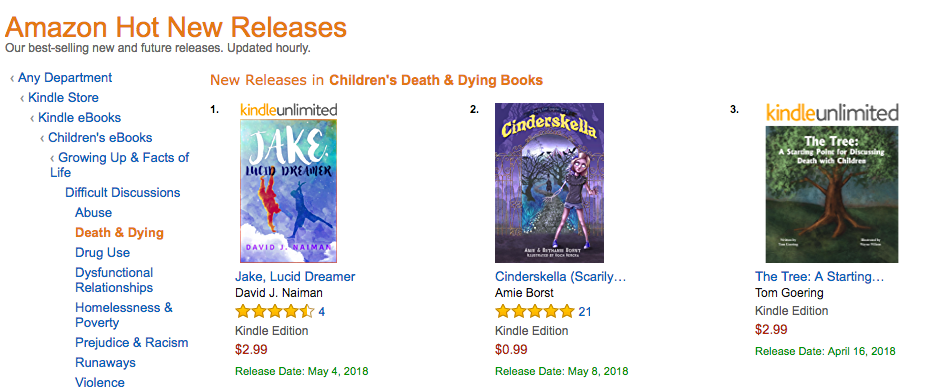Go up to Kindle eBooks category
This screenshot has width=938, height=387.
80,118
